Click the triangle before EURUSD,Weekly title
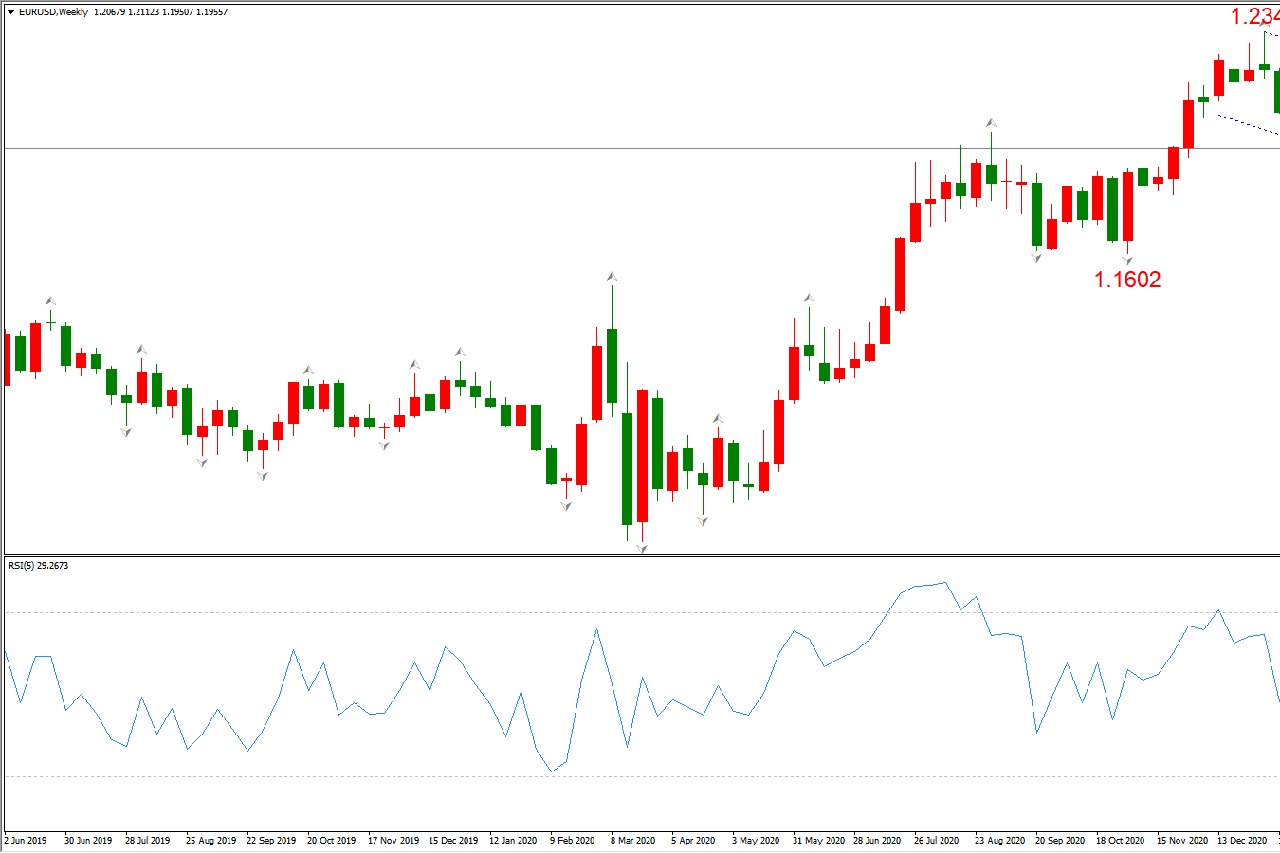1280x853 pixels. pyautogui.click(x=10, y=12)
